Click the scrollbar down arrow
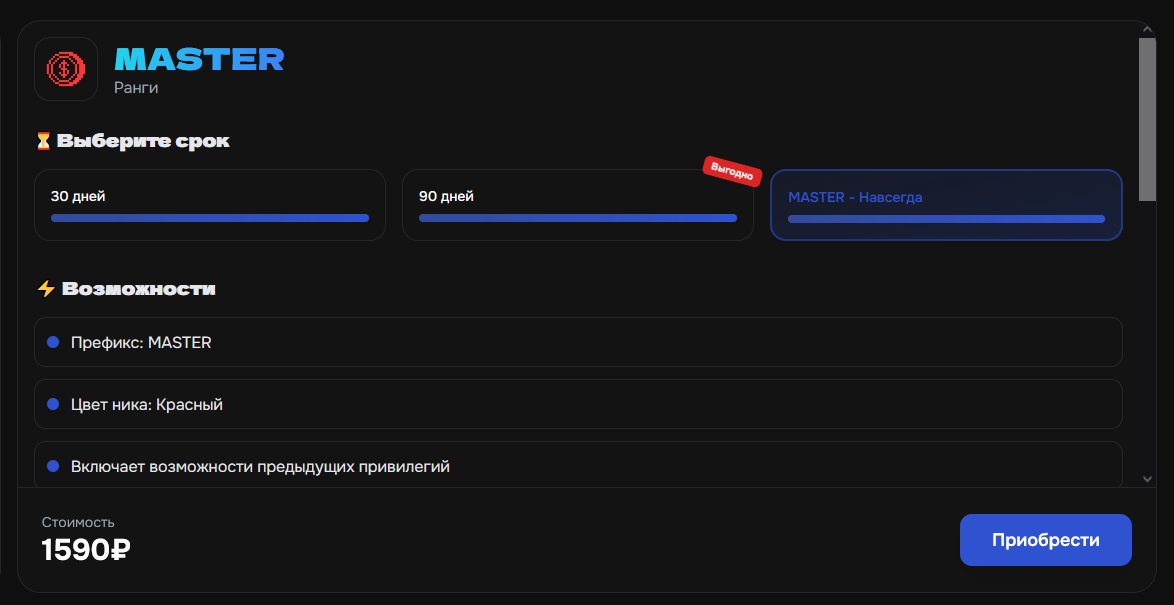Screen dimensions: 1174x605 (1147, 478)
